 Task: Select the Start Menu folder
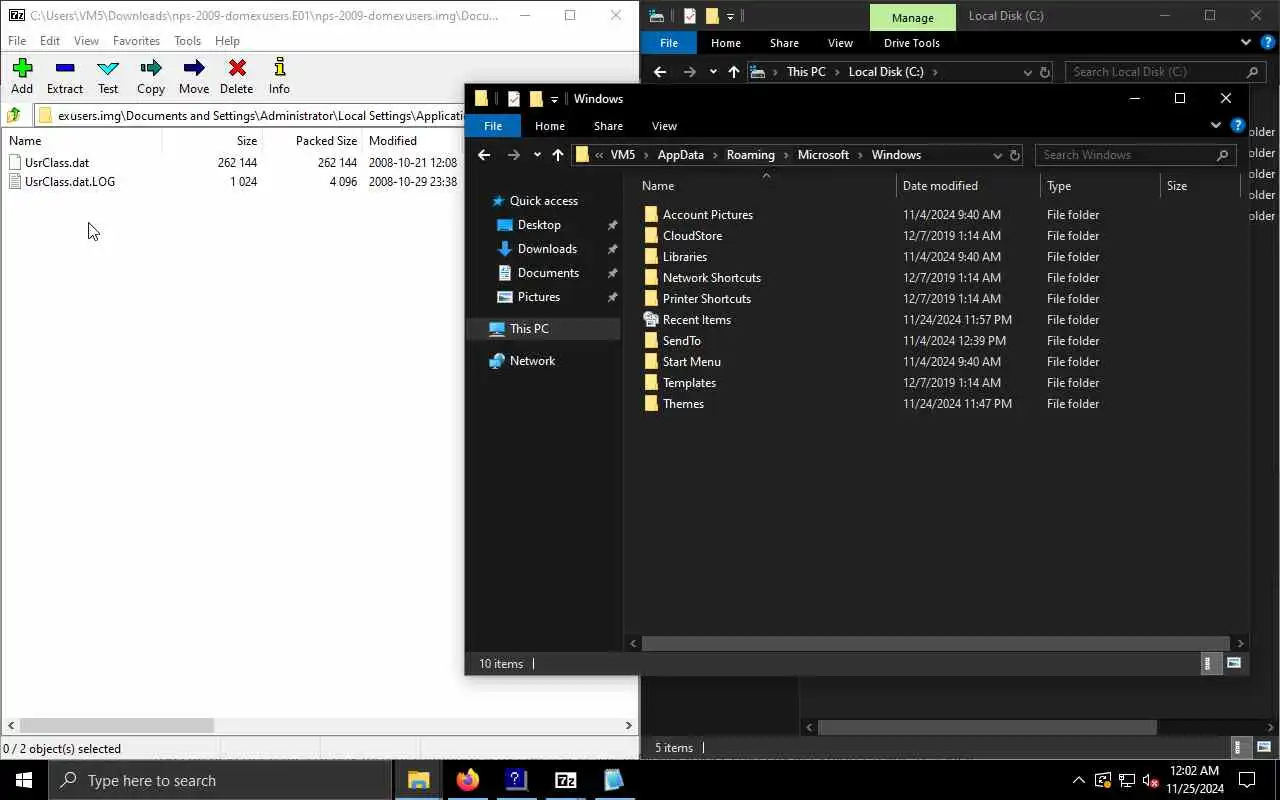[691, 362]
